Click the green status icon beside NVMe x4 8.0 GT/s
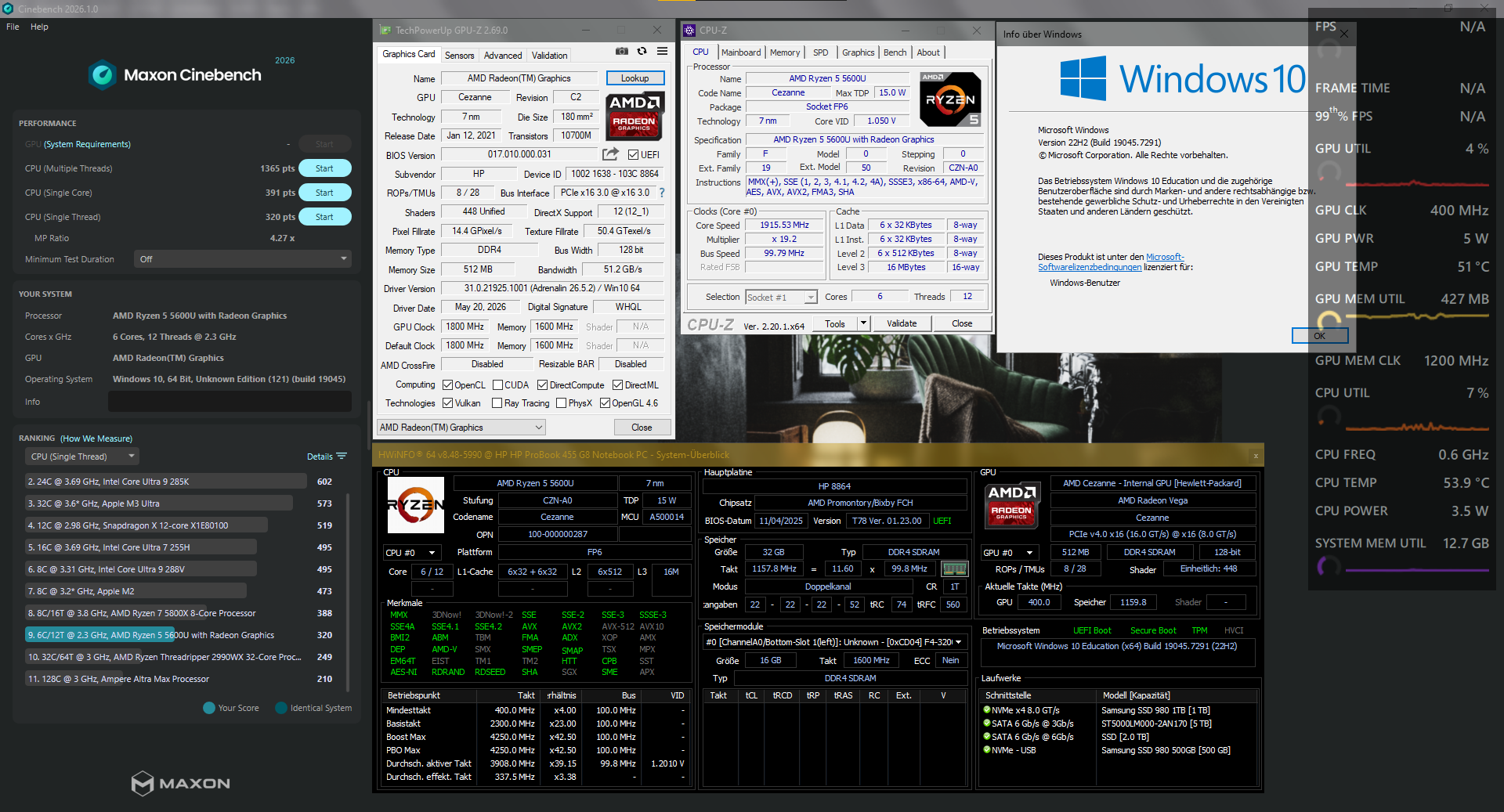The image size is (1504, 812). [987, 710]
